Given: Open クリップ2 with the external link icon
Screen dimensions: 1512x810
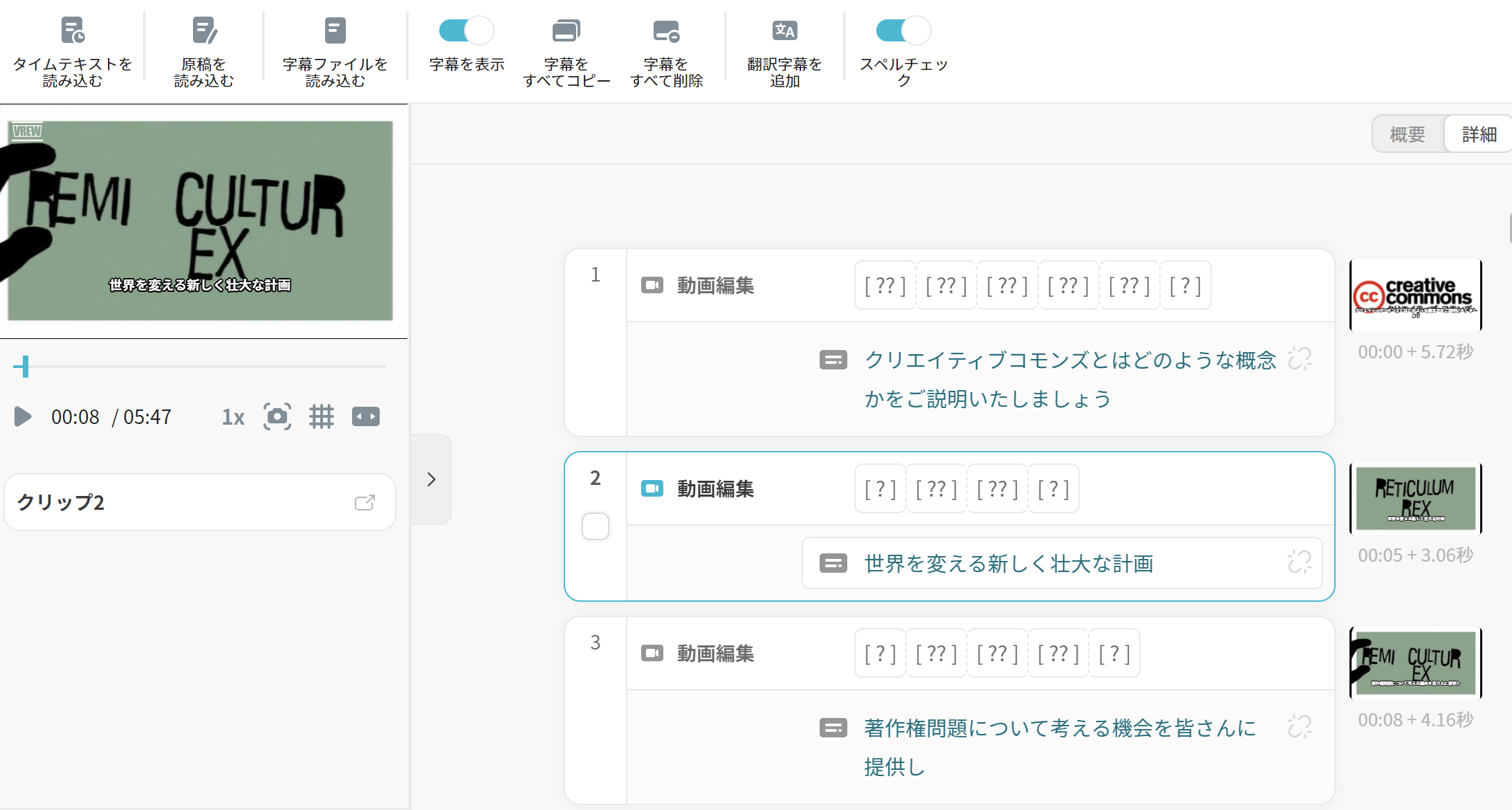Looking at the screenshot, I should coord(365,502).
